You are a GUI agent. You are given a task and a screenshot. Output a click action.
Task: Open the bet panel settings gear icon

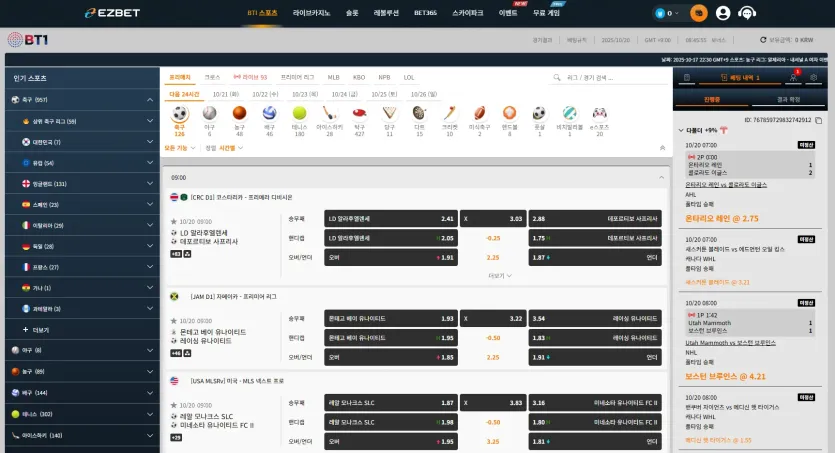(814, 78)
